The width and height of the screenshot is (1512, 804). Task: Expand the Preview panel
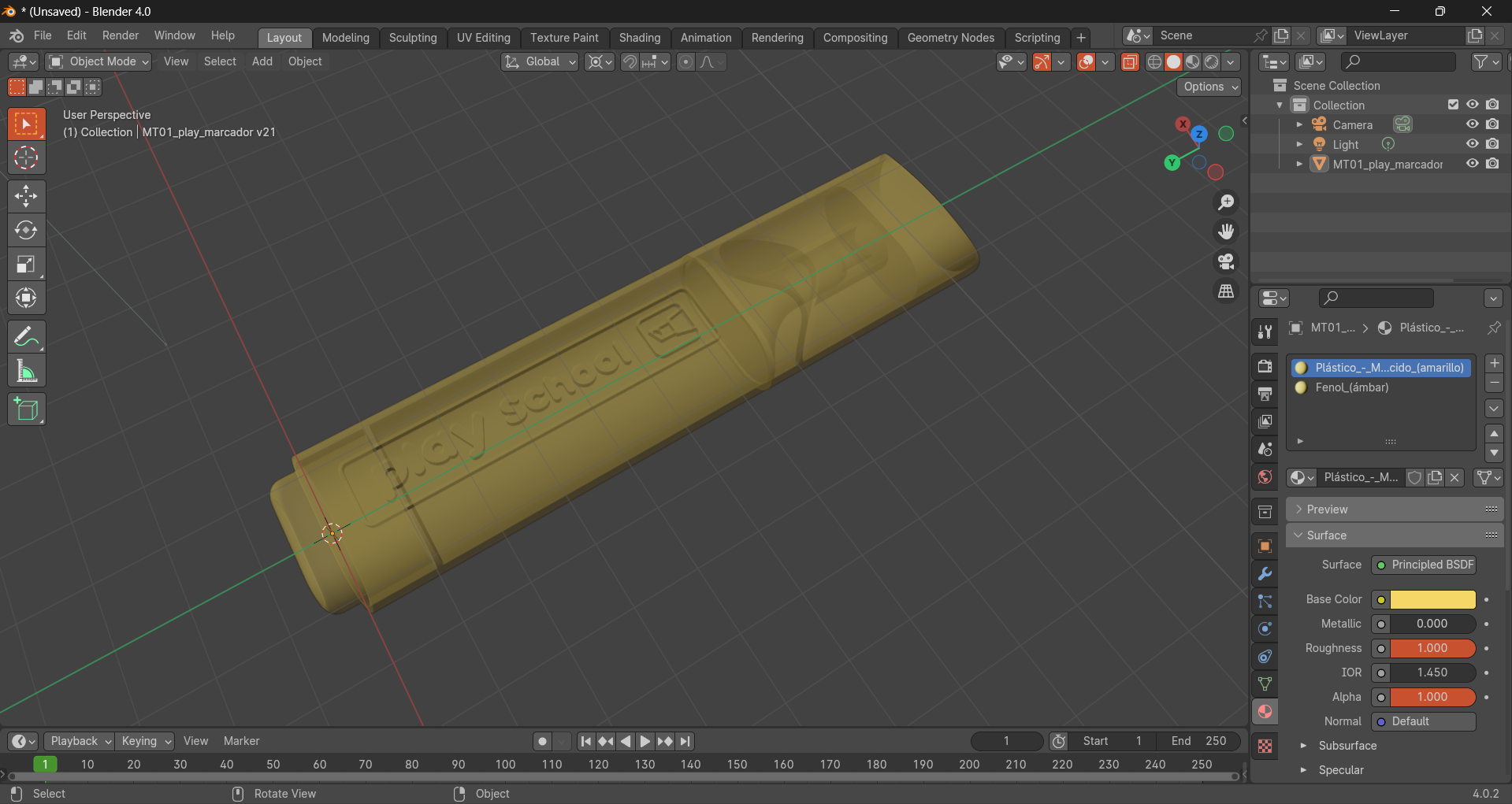point(1395,509)
